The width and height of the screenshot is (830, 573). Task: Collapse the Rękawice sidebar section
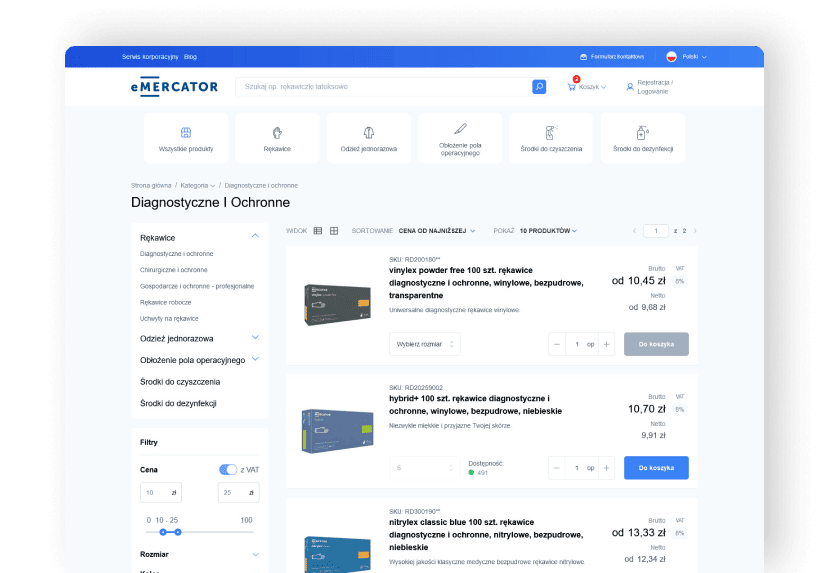(x=255, y=236)
